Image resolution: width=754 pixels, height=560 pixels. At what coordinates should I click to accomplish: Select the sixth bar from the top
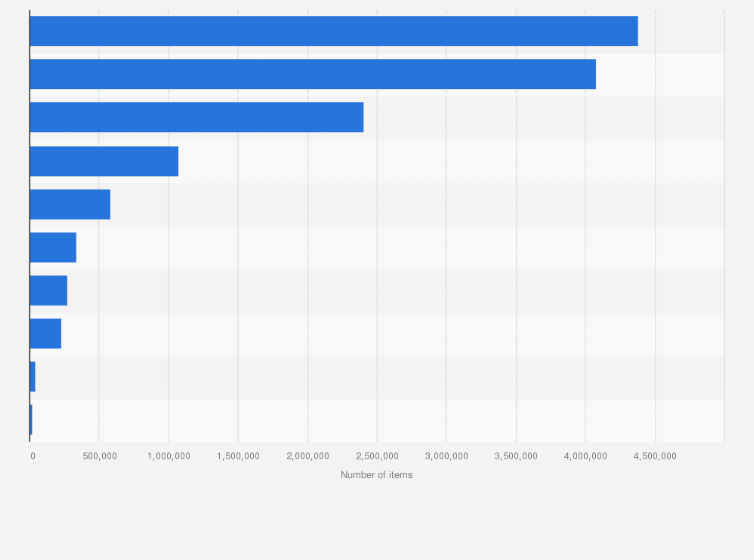pos(53,247)
